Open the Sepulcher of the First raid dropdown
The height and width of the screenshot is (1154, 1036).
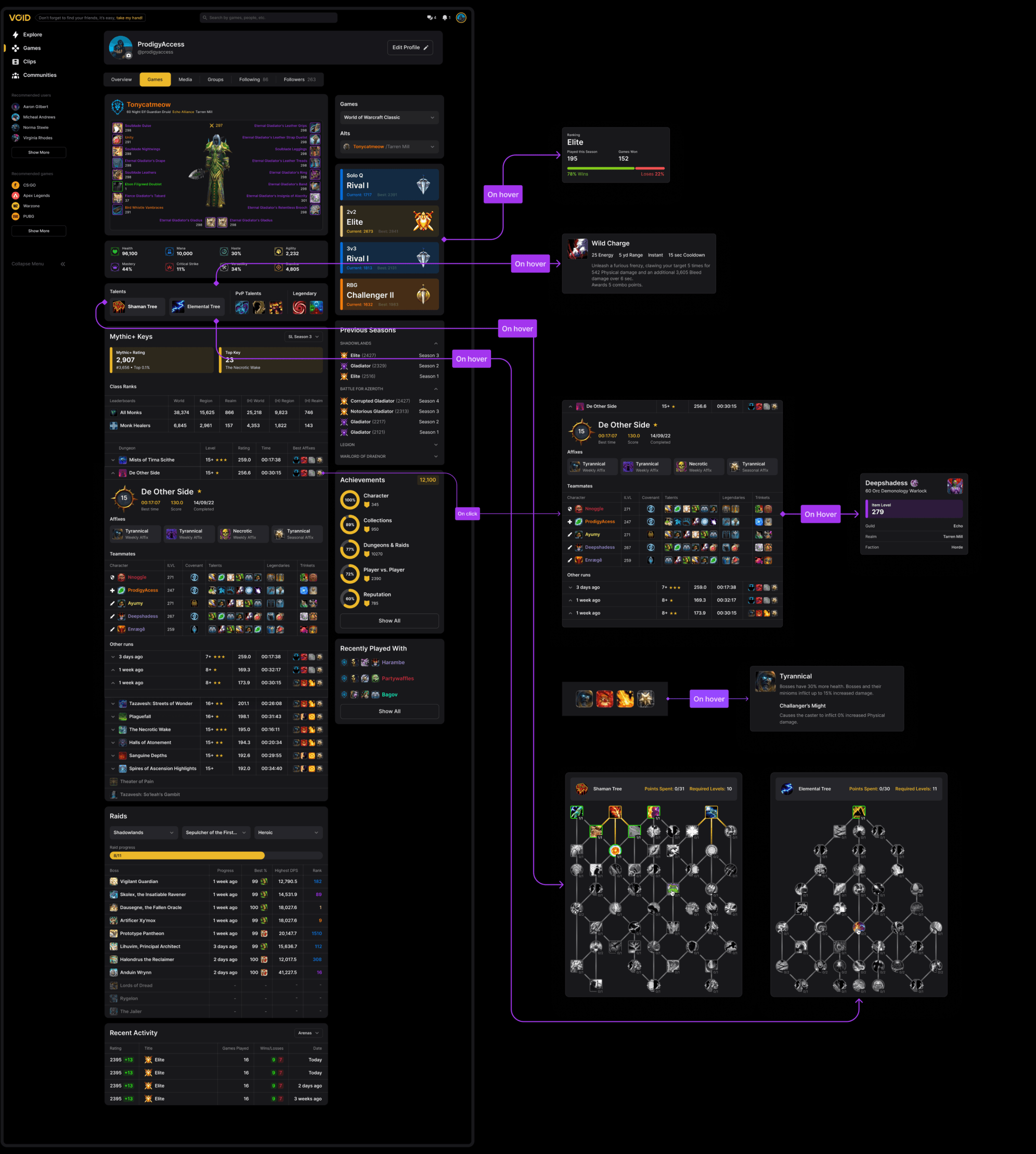click(216, 832)
